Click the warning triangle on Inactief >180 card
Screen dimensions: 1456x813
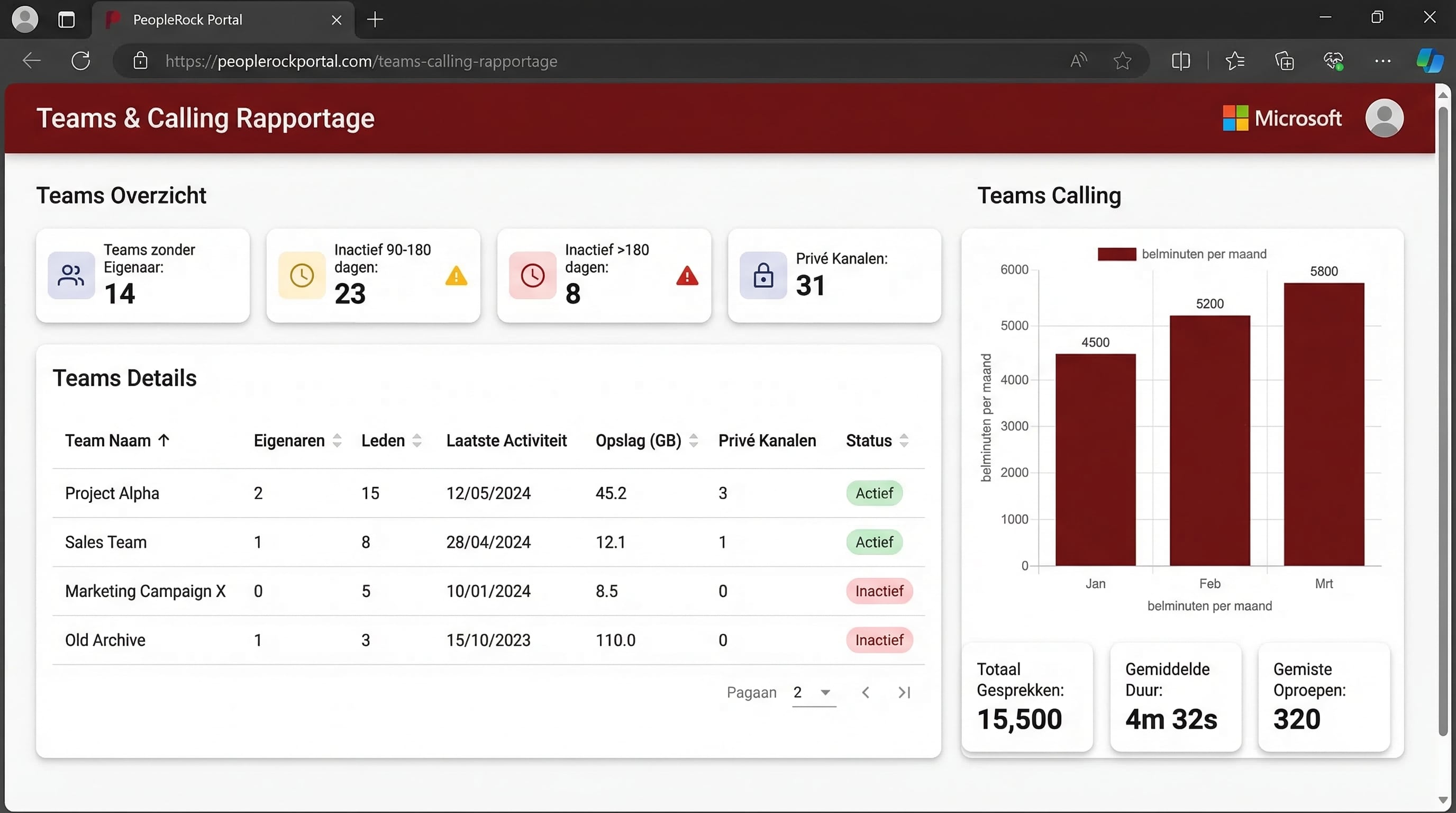[x=686, y=276]
